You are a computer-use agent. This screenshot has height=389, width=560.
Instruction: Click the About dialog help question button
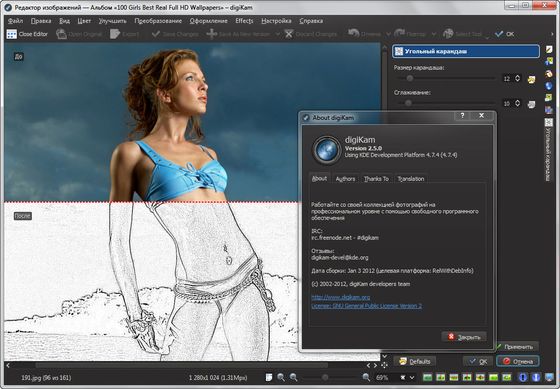click(462, 115)
